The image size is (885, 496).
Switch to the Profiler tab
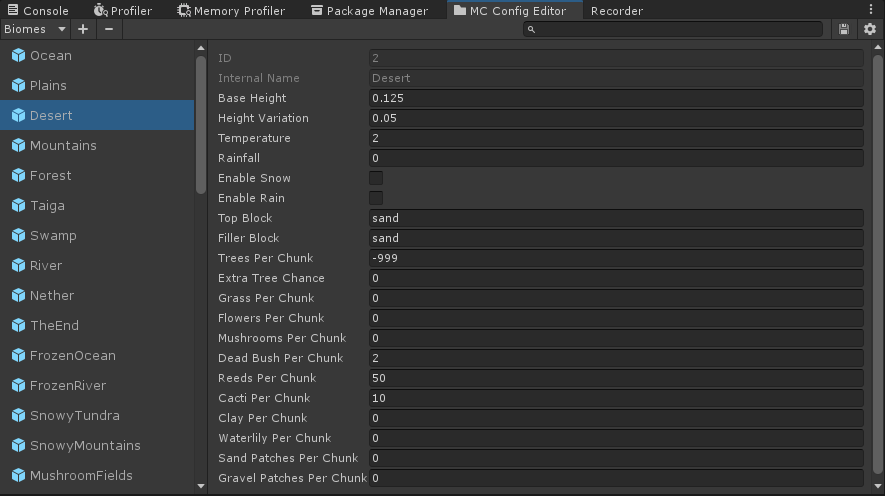[x=122, y=10]
